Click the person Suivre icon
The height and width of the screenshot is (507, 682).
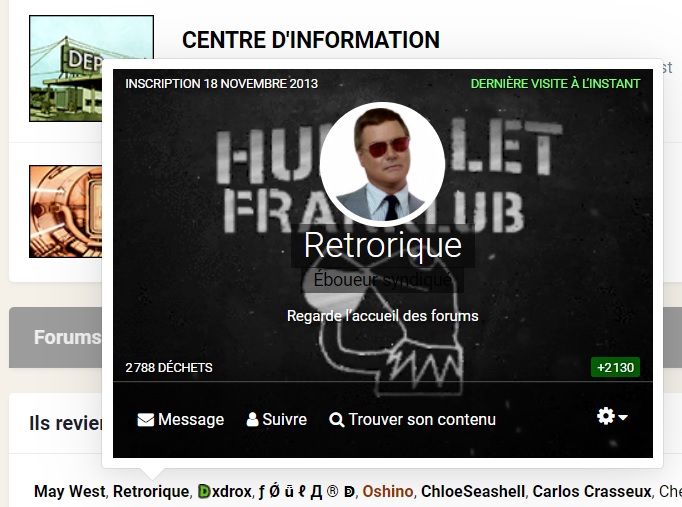click(252, 419)
